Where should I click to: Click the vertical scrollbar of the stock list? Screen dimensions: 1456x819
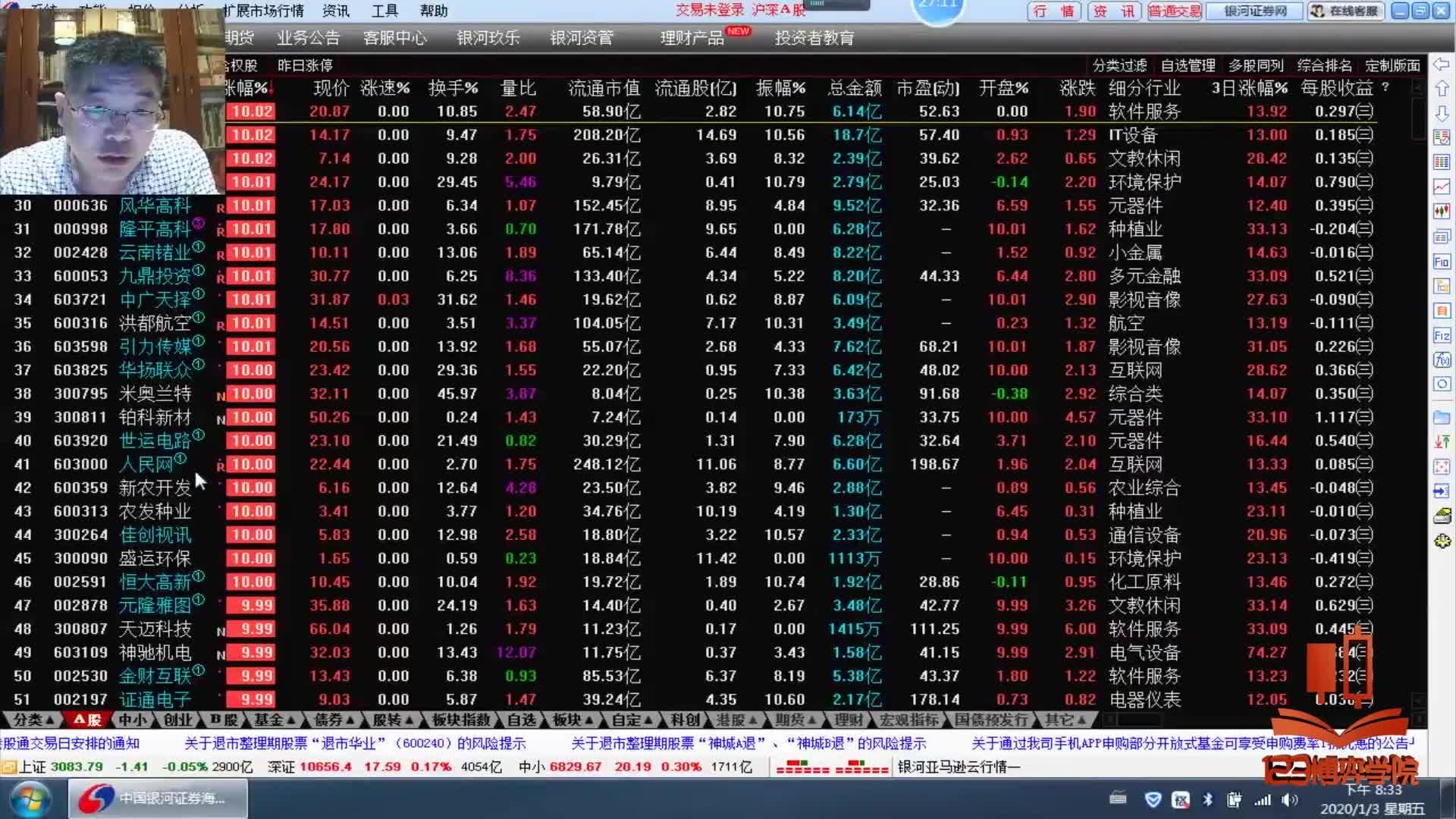coord(1418,394)
